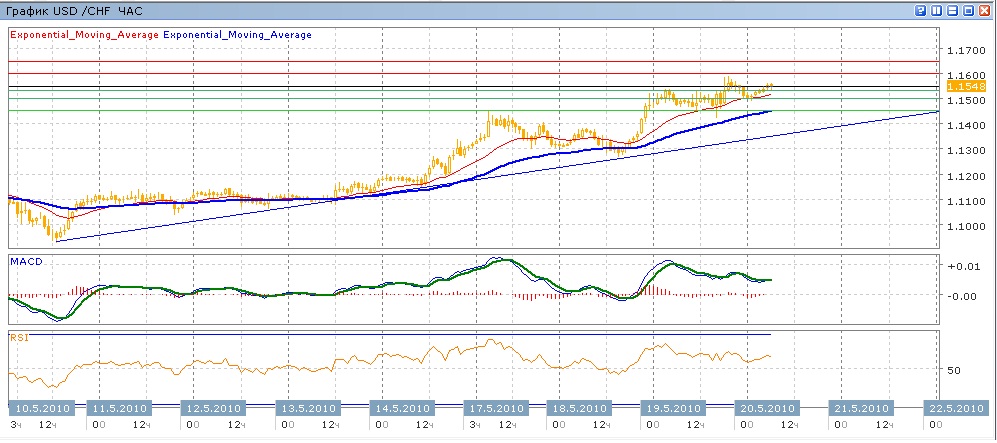Image resolution: width=997 pixels, height=443 pixels.
Task: Click the 1.1700 price axis label
Action: click(x=964, y=50)
